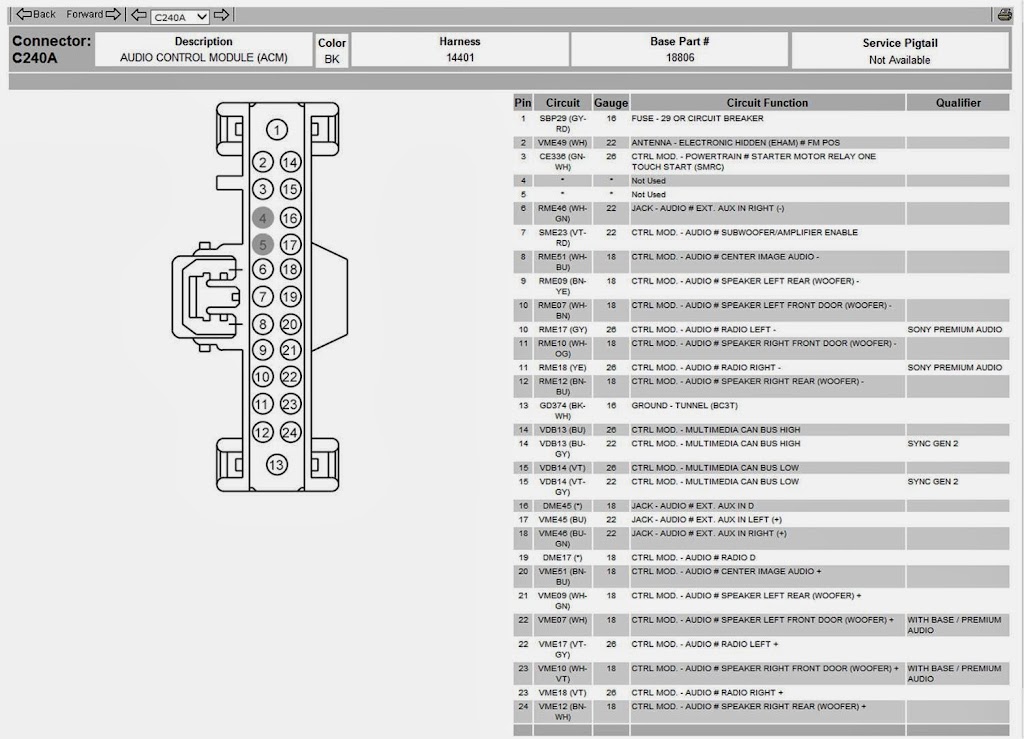Select pin 1 in connector diagram

point(277,130)
